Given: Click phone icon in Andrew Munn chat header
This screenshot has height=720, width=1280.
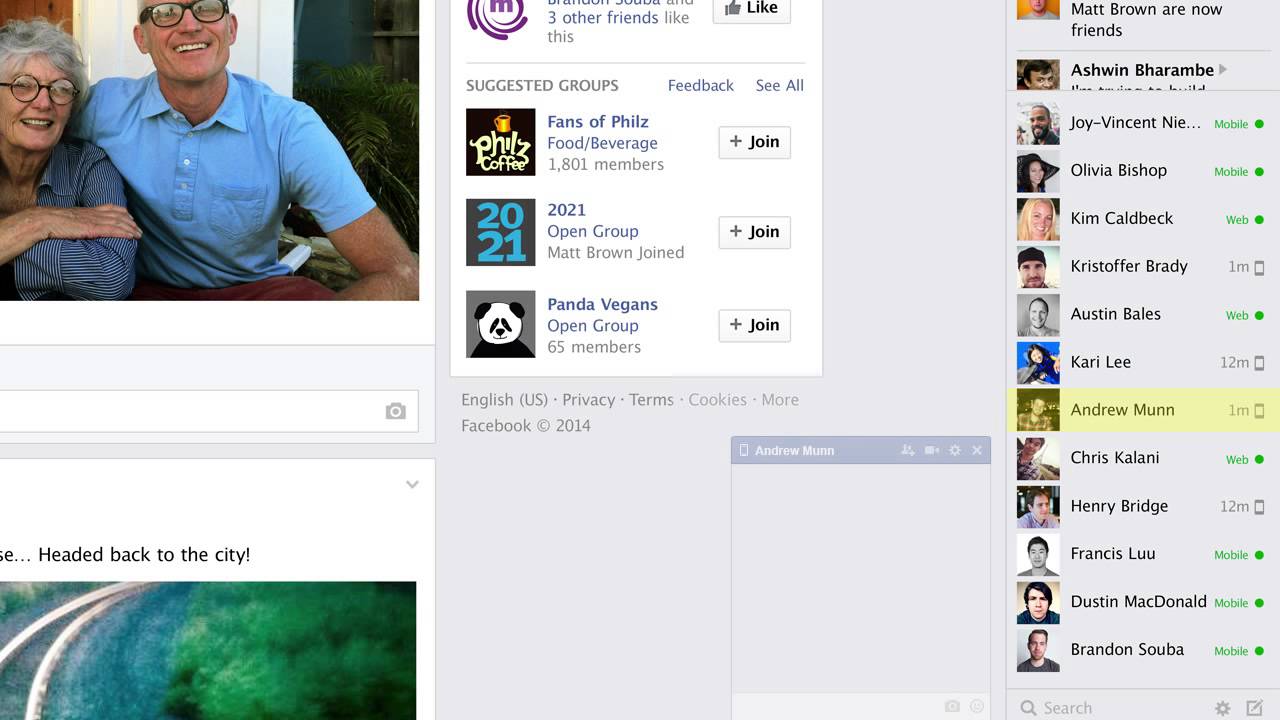Looking at the screenshot, I should 743,451.
